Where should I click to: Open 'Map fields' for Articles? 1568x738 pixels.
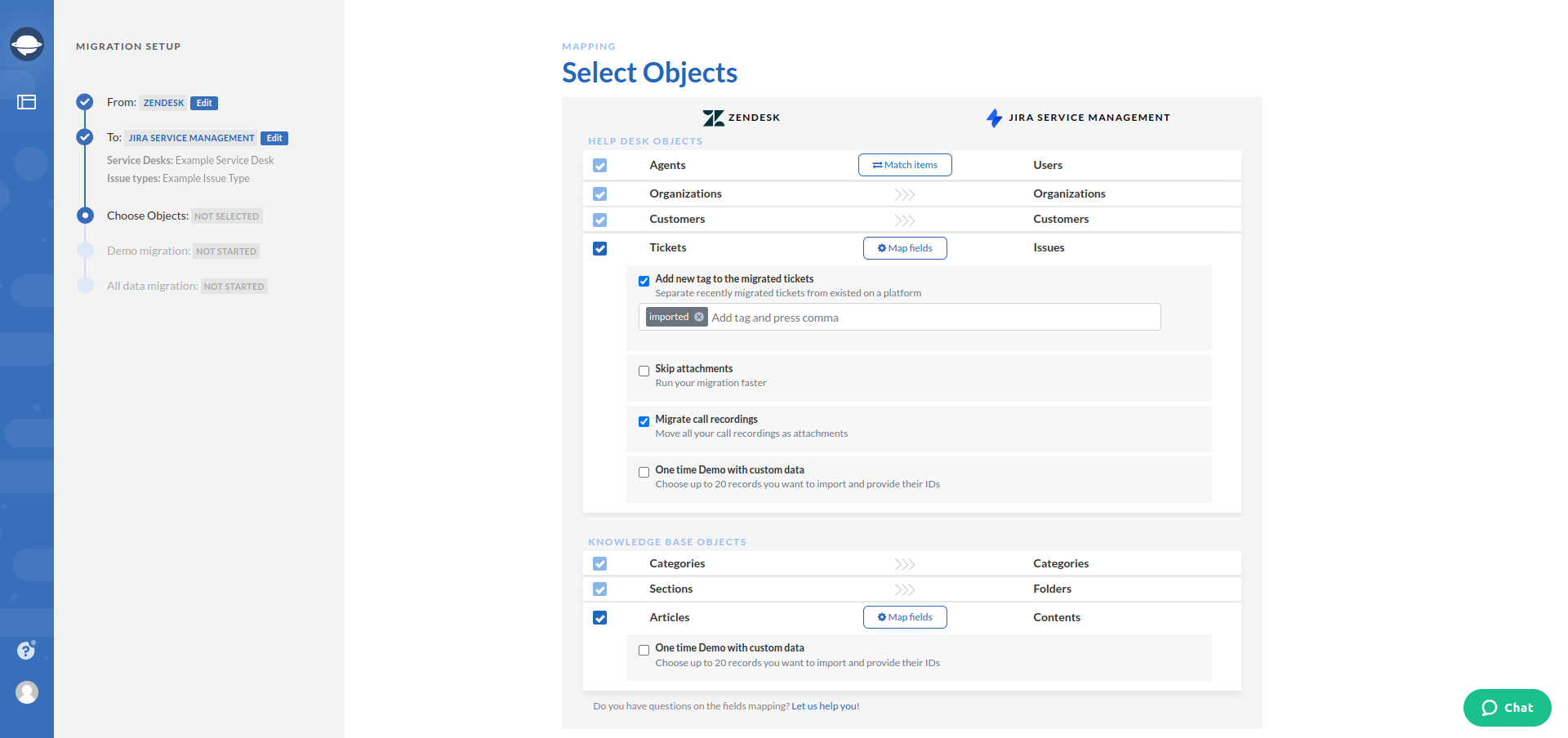pos(905,617)
